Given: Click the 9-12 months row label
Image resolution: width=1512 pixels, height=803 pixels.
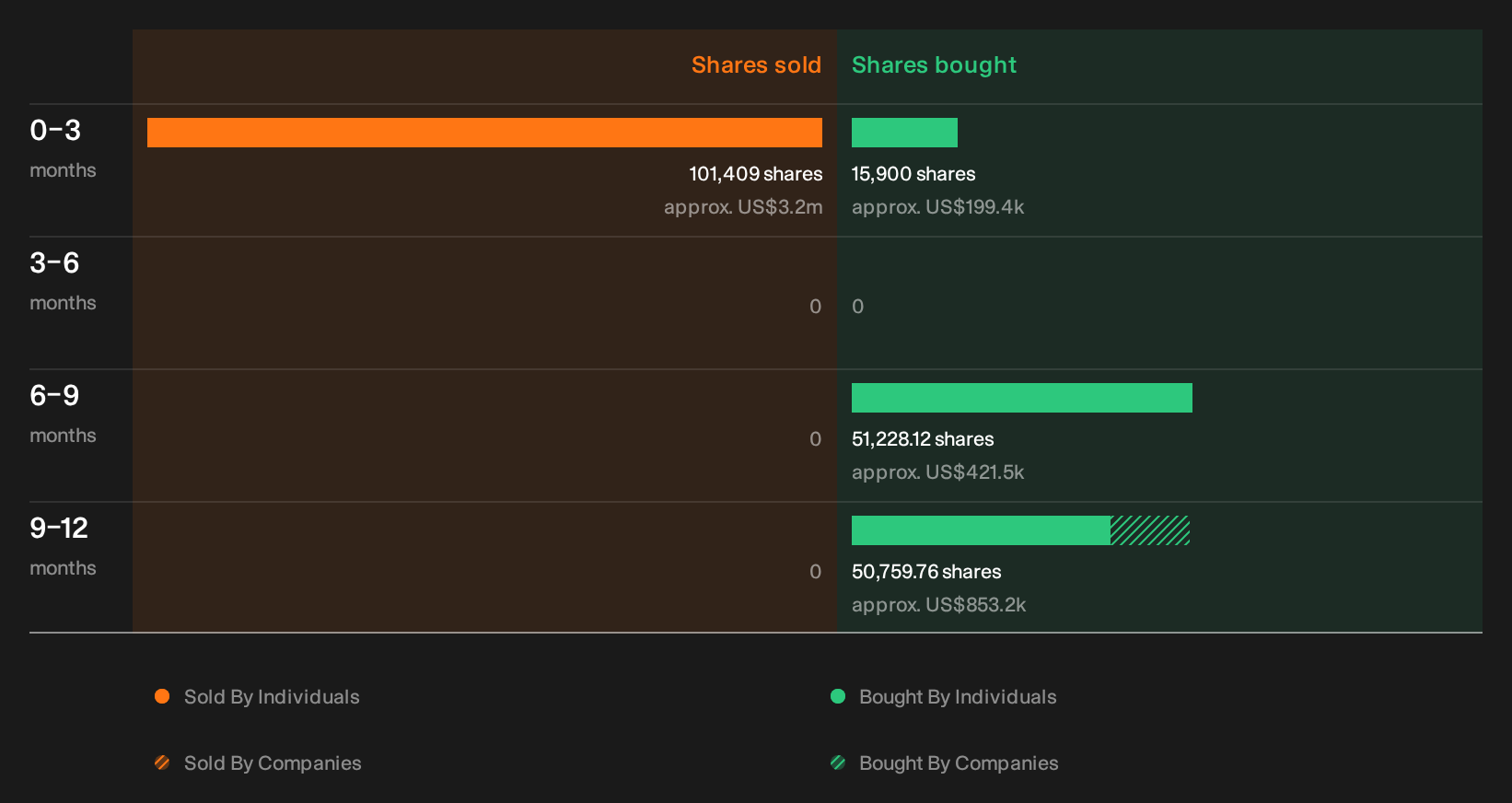Looking at the screenshot, I should (x=63, y=546).
